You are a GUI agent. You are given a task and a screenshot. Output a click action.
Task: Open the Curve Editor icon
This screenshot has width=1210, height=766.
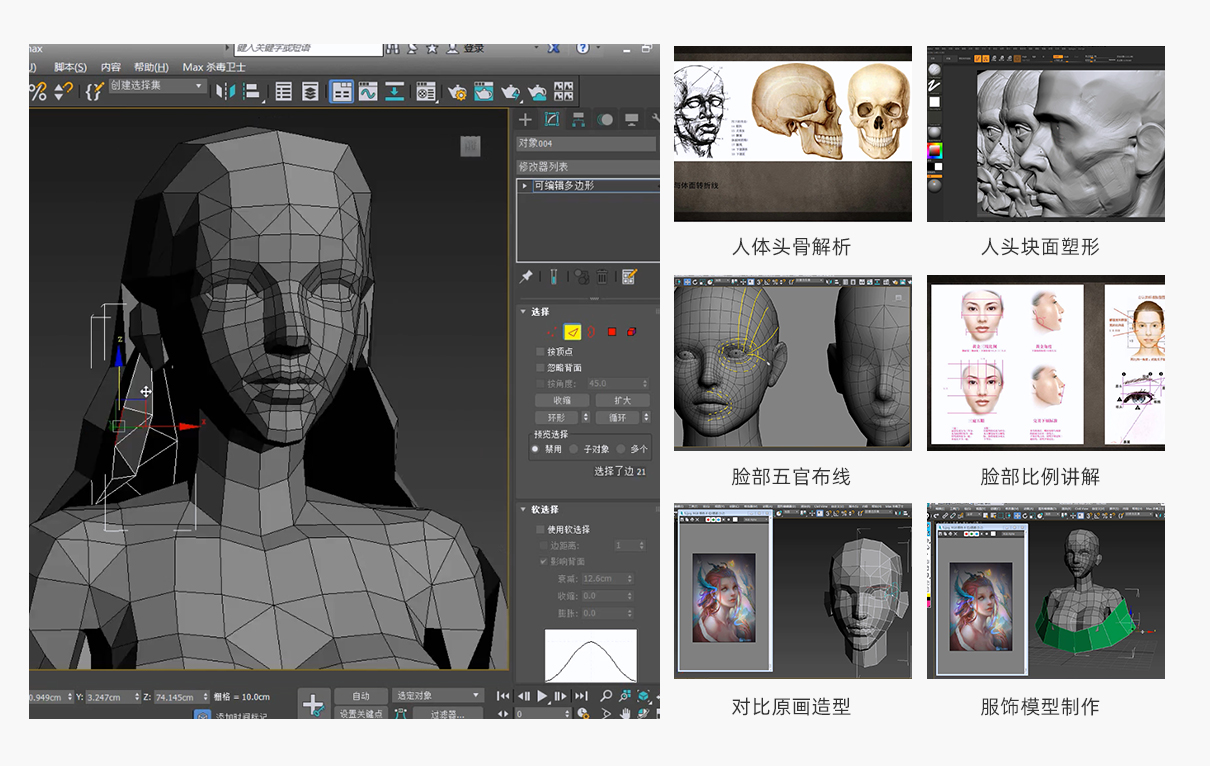pyautogui.click(x=368, y=92)
